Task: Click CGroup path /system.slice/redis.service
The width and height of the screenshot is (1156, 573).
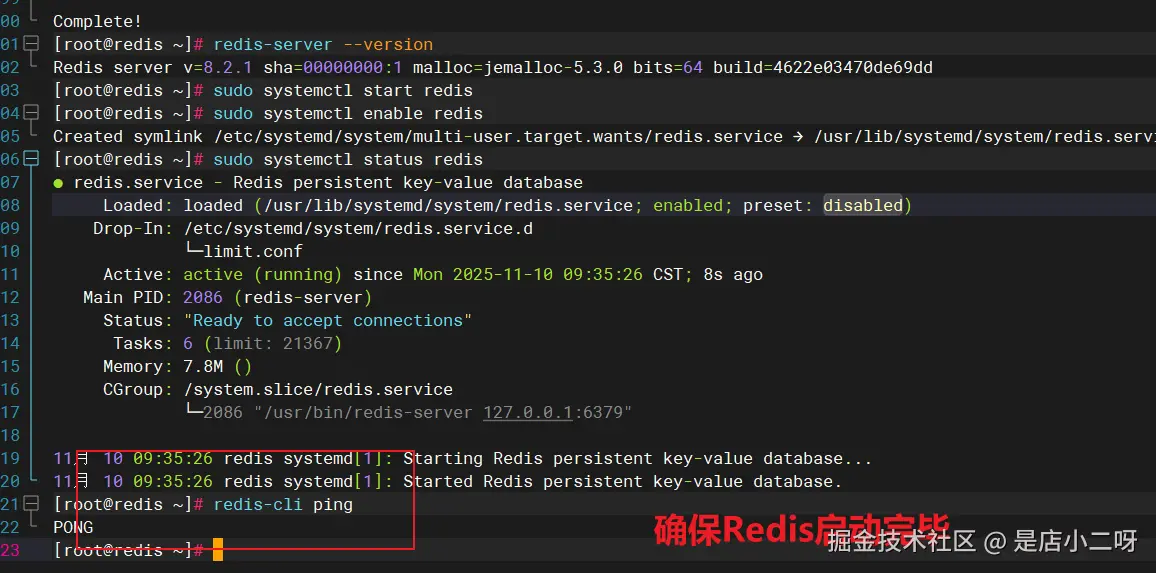Action: 318,389
